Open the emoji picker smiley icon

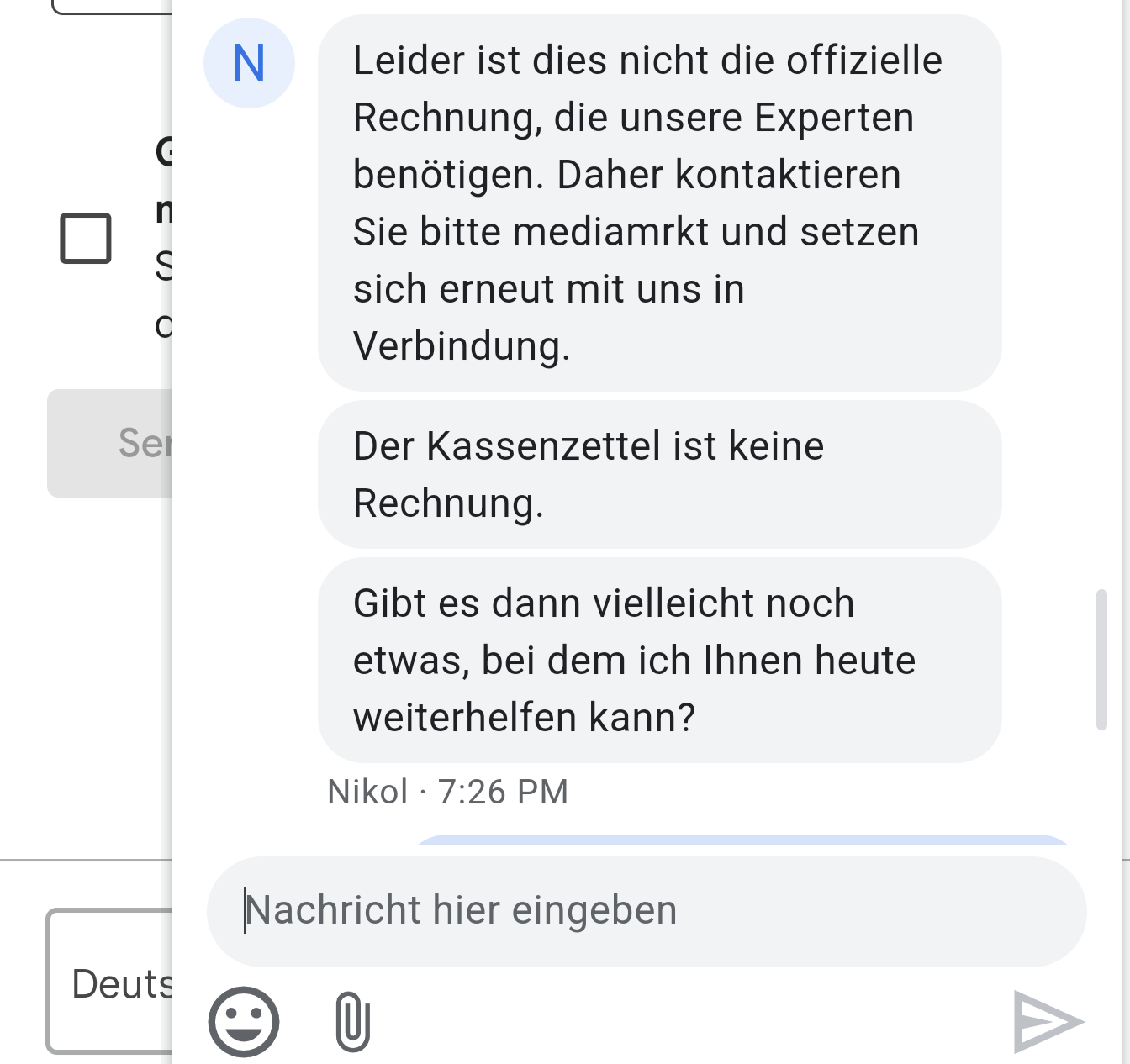(243, 1021)
